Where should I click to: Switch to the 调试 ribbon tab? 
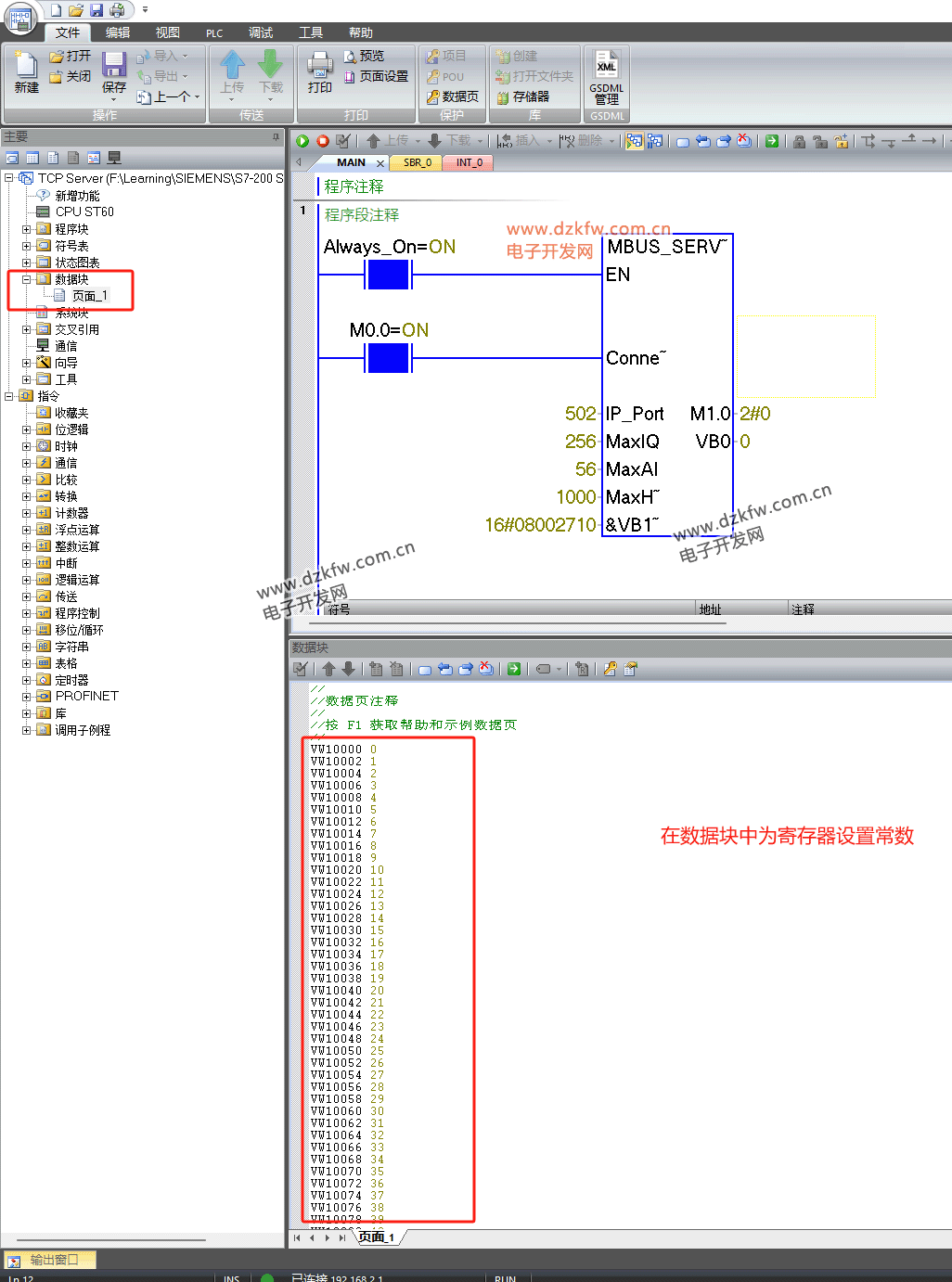[x=261, y=32]
